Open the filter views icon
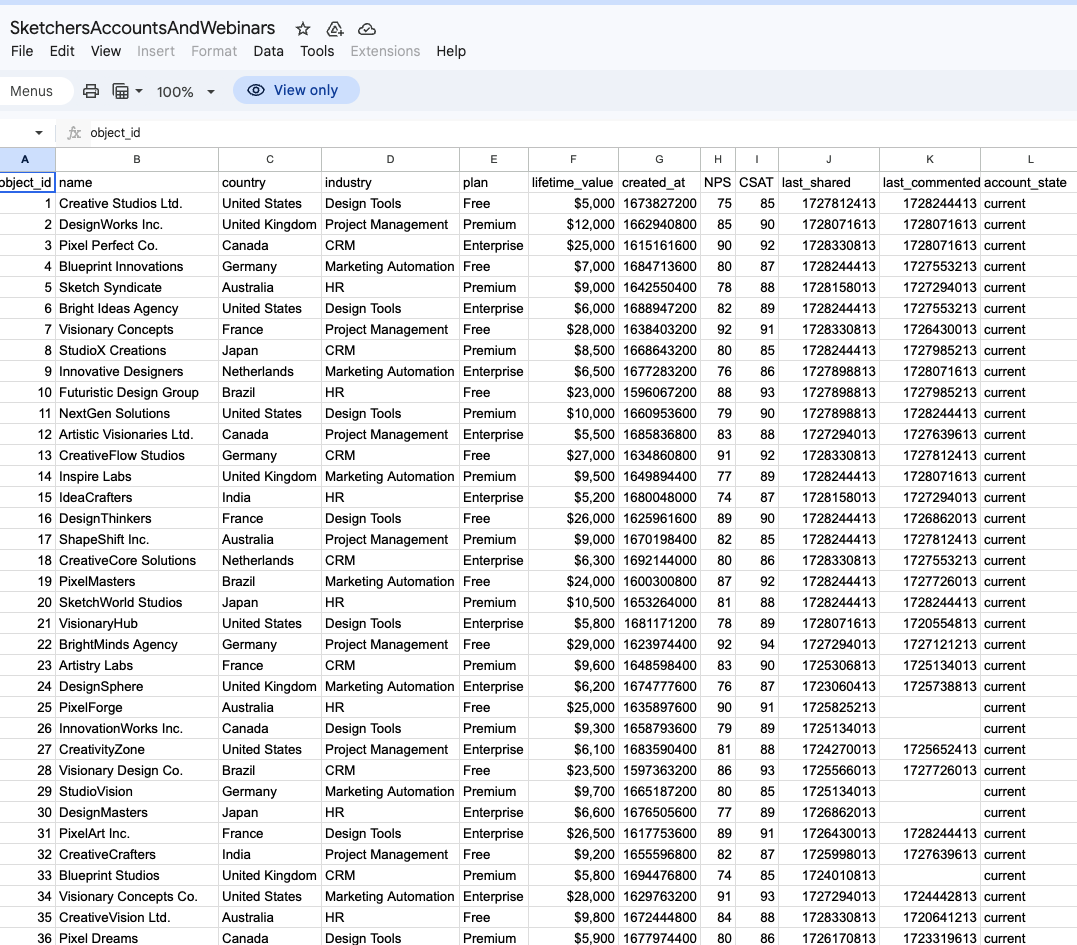1077x945 pixels. tap(120, 91)
